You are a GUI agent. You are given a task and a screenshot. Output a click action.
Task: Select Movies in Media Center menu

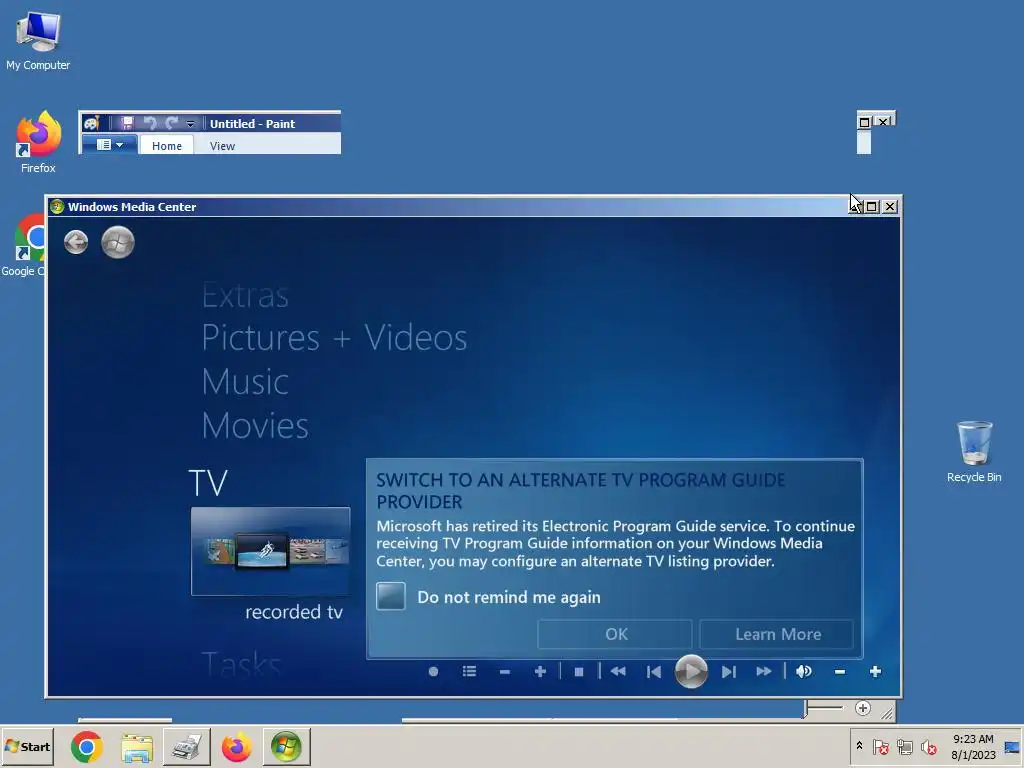255,425
